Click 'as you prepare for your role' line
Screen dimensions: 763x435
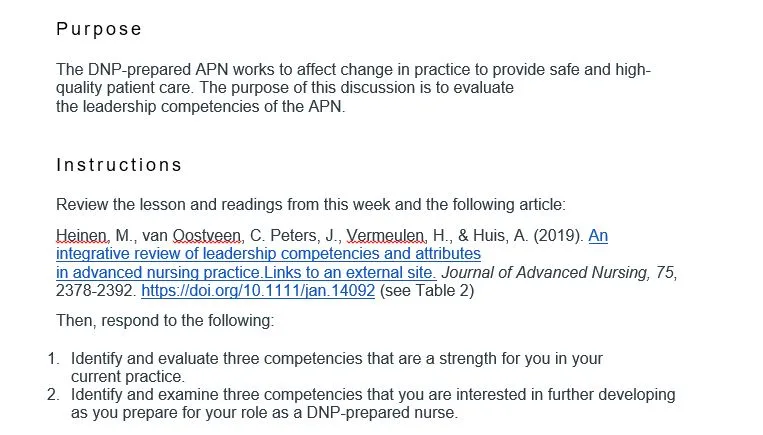tap(264, 413)
